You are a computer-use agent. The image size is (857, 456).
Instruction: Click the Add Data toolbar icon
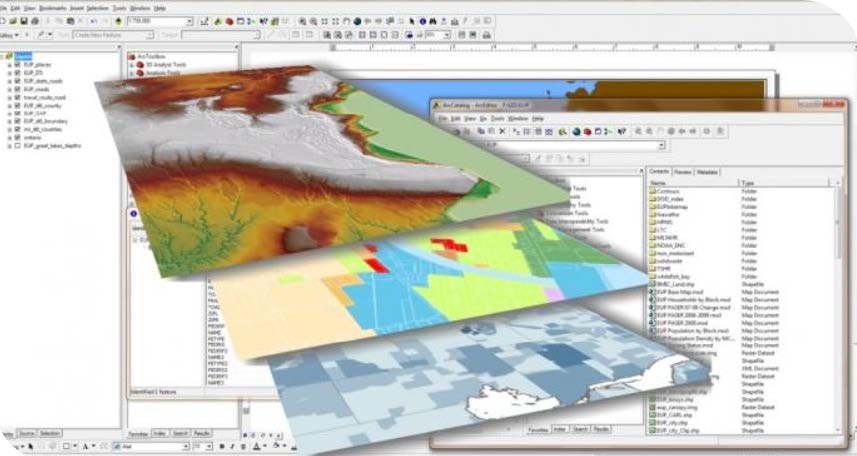pos(121,21)
